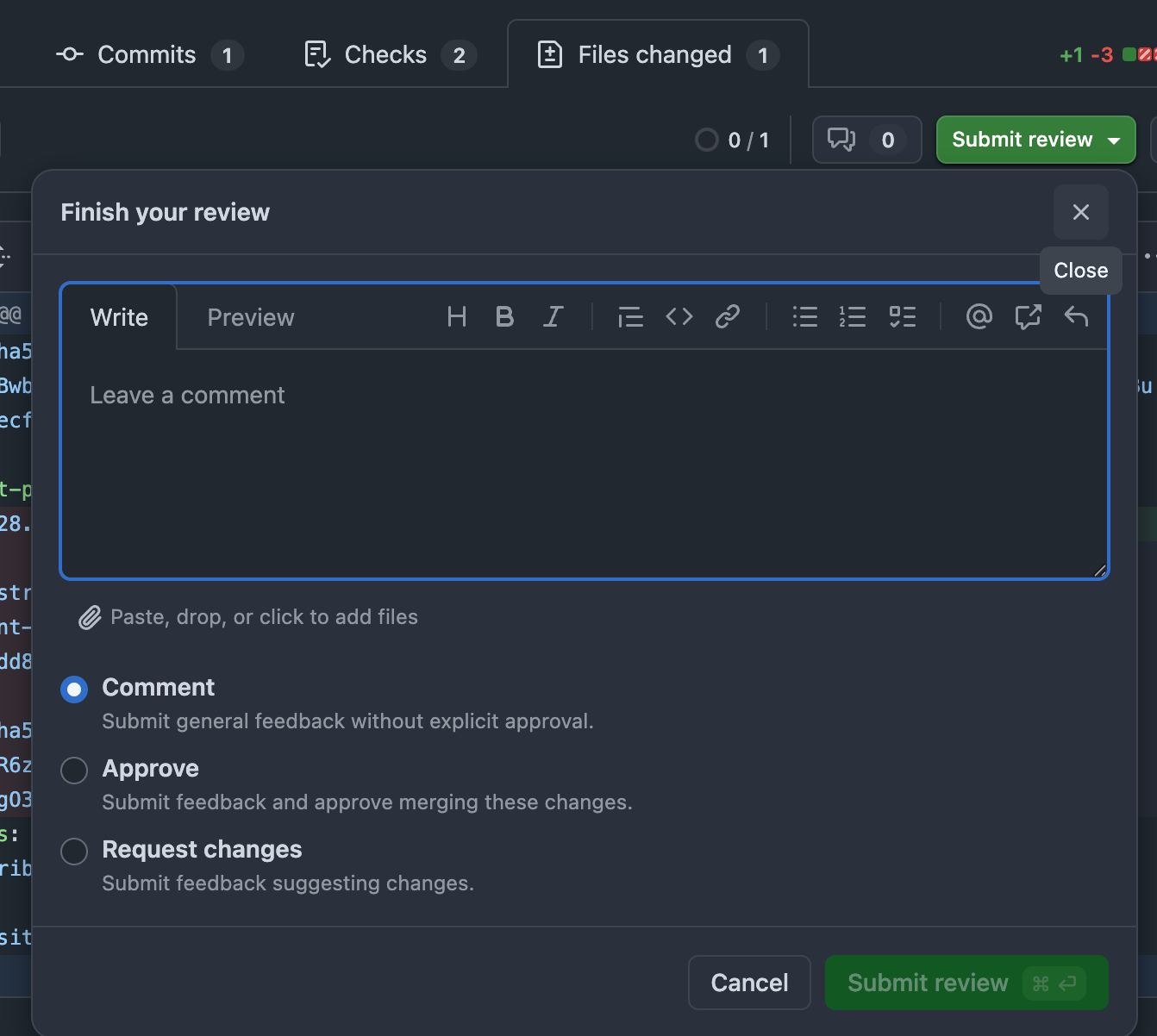Insert a heading with the H icon
1157x1036 pixels.
click(457, 317)
